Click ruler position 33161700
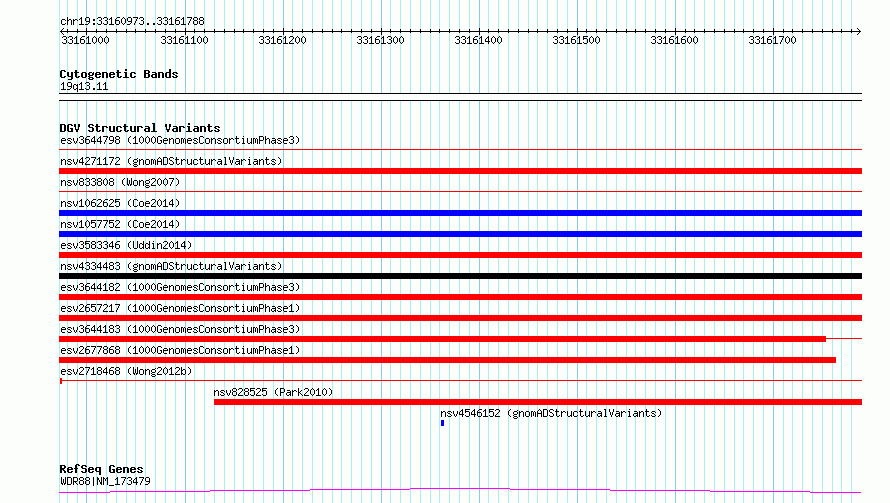Viewport: 890px width, 503px height. [x=773, y=40]
